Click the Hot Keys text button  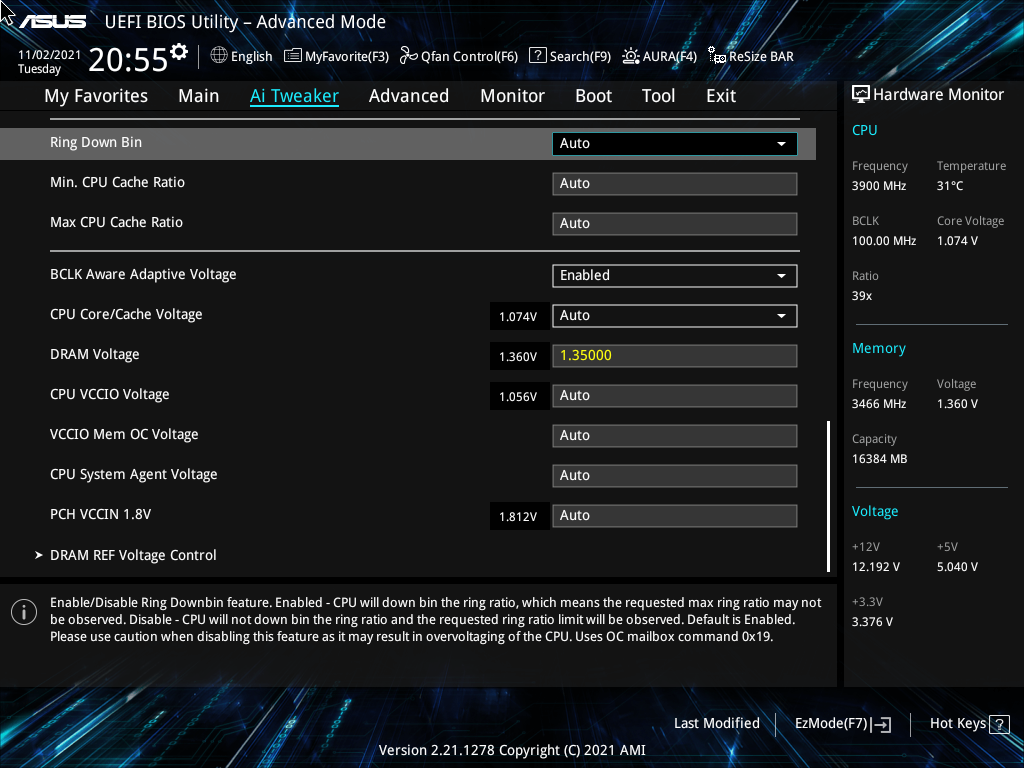tap(957, 723)
